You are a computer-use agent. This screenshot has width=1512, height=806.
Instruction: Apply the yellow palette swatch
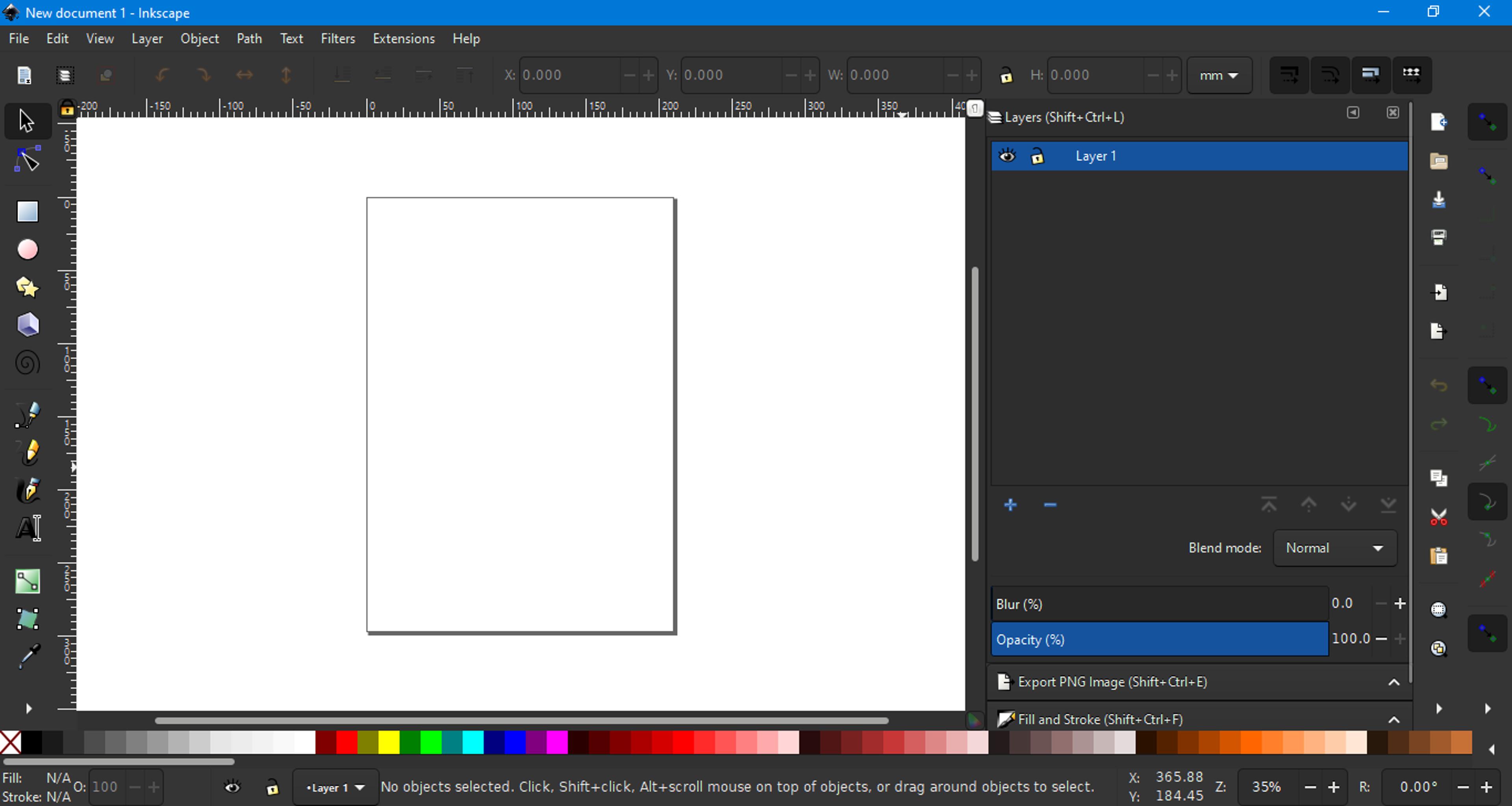coord(389,743)
